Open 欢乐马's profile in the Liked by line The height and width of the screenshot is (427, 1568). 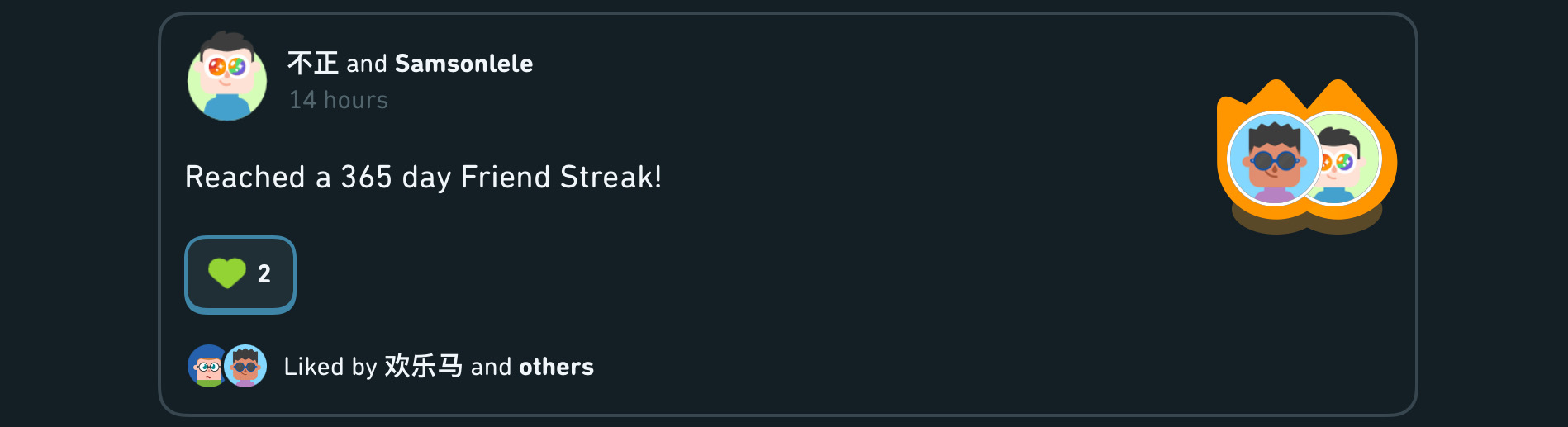click(423, 366)
